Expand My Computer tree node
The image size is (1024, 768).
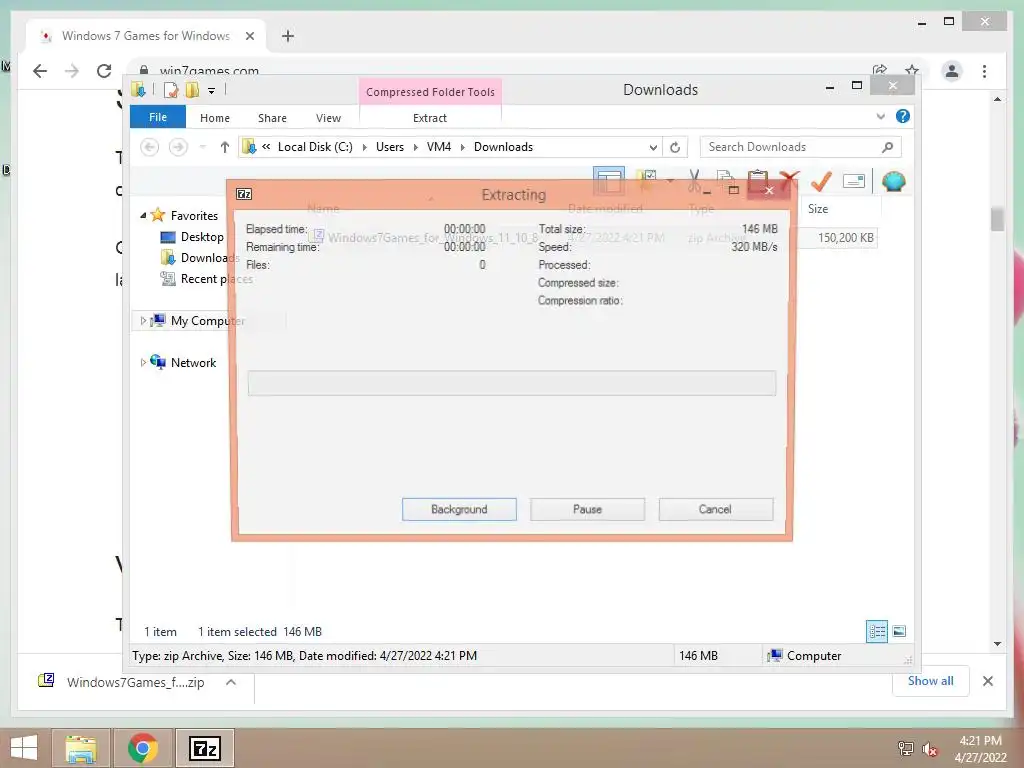[143, 321]
